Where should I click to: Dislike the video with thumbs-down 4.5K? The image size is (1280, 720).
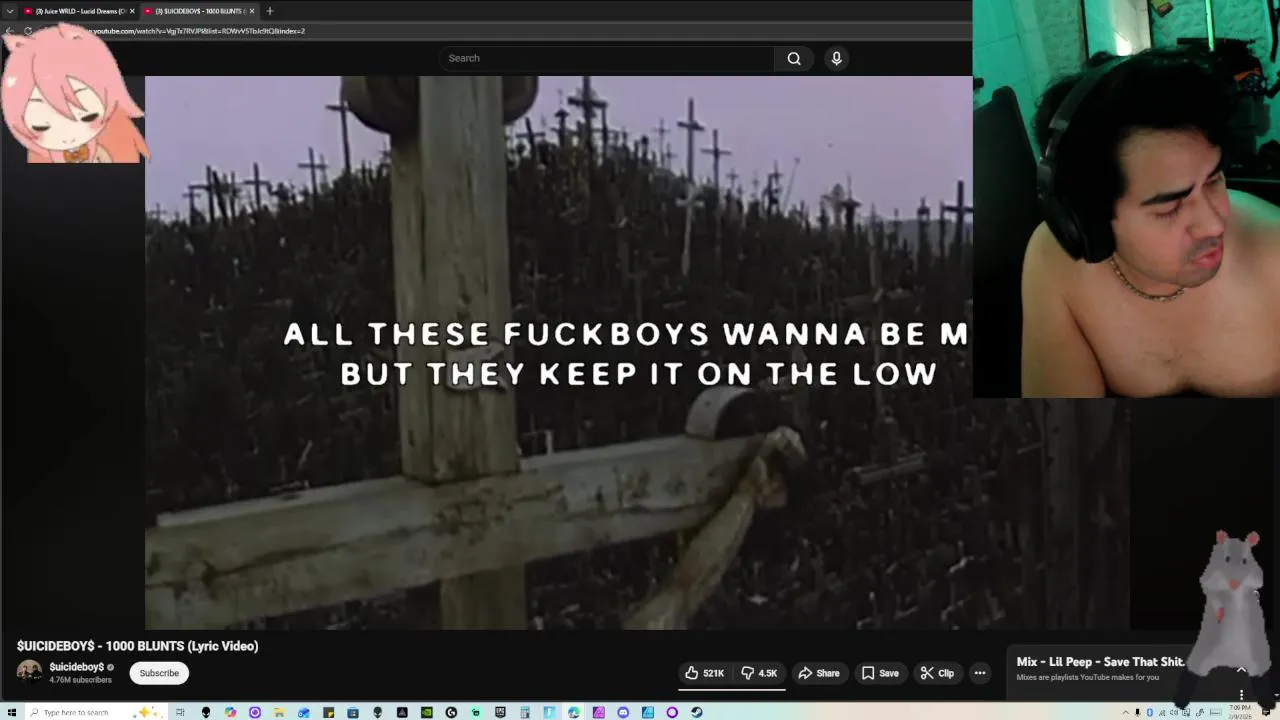[759, 673]
